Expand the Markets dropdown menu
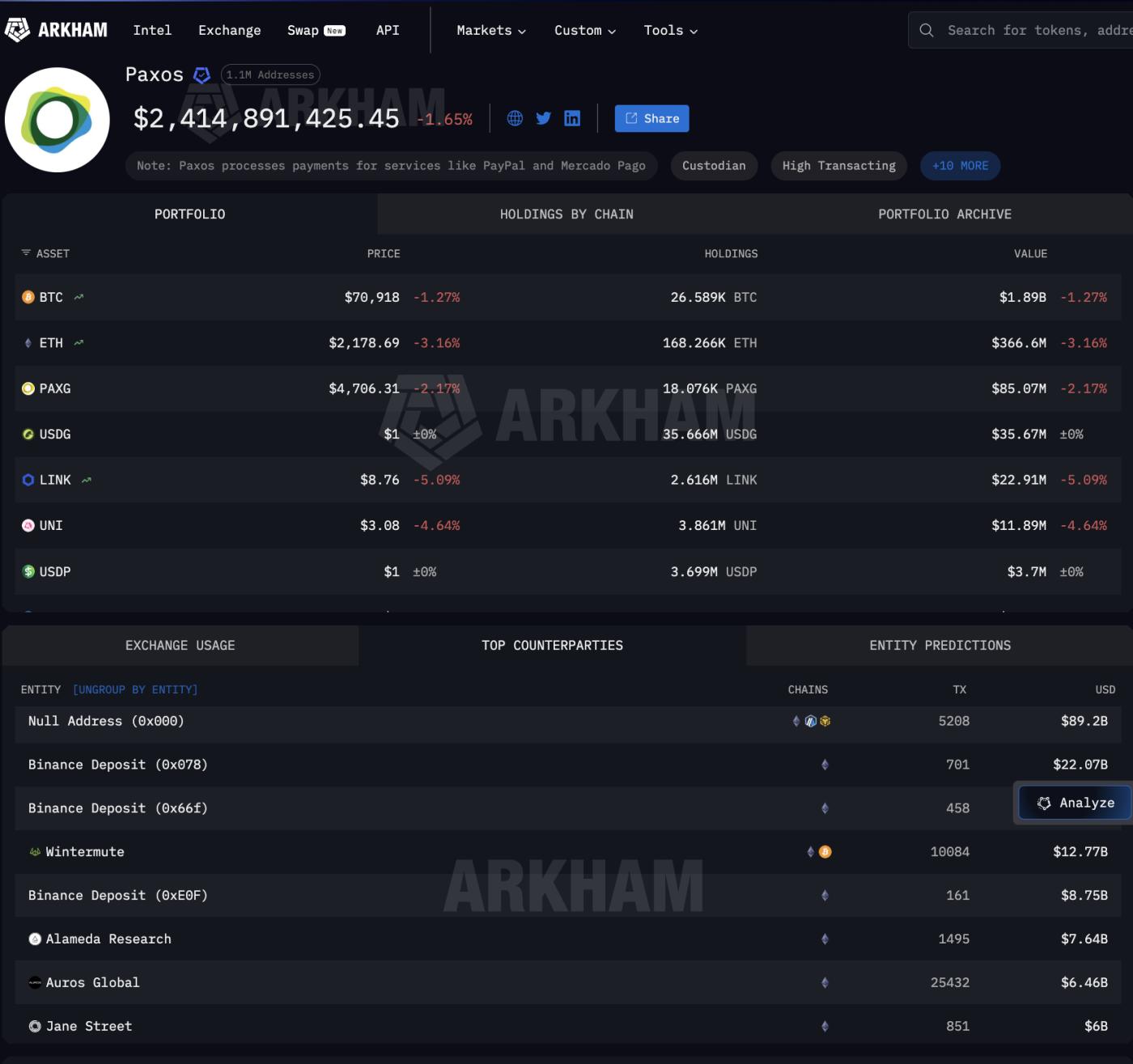This screenshot has height=1064, width=1133. point(490,30)
